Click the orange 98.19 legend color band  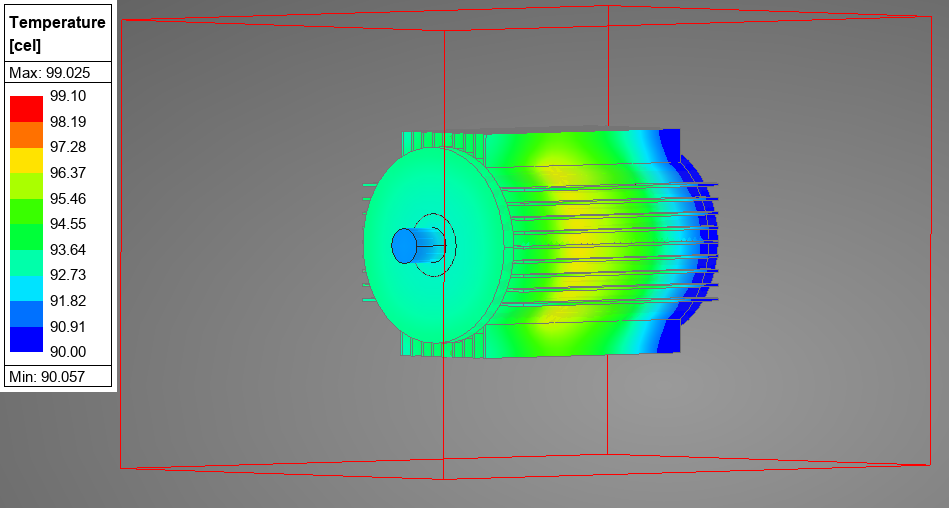[x=26, y=134]
